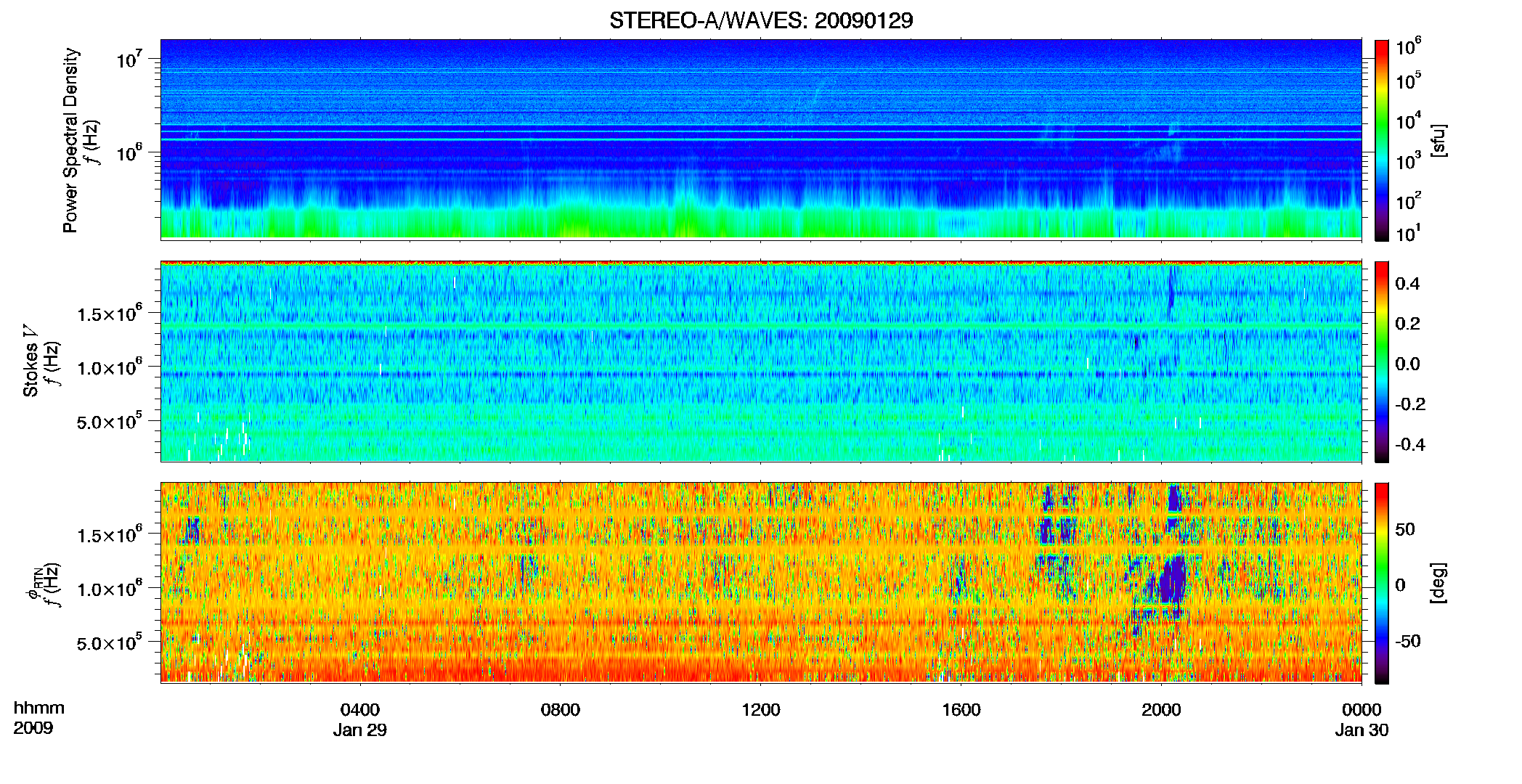Image resolution: width=1522 pixels, height=784 pixels.
Task: Click the "-0.2" Stokes color bar label
Action: pyautogui.click(x=1410, y=404)
